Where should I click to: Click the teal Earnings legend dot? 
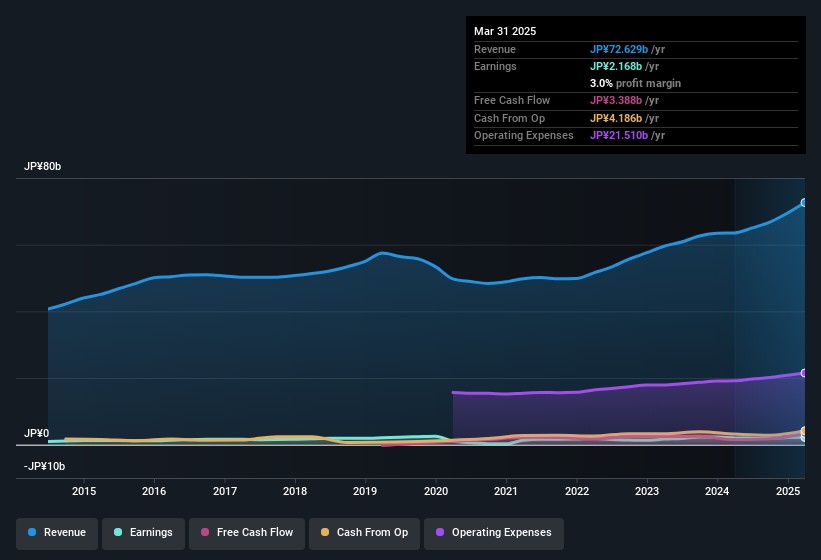(x=117, y=532)
